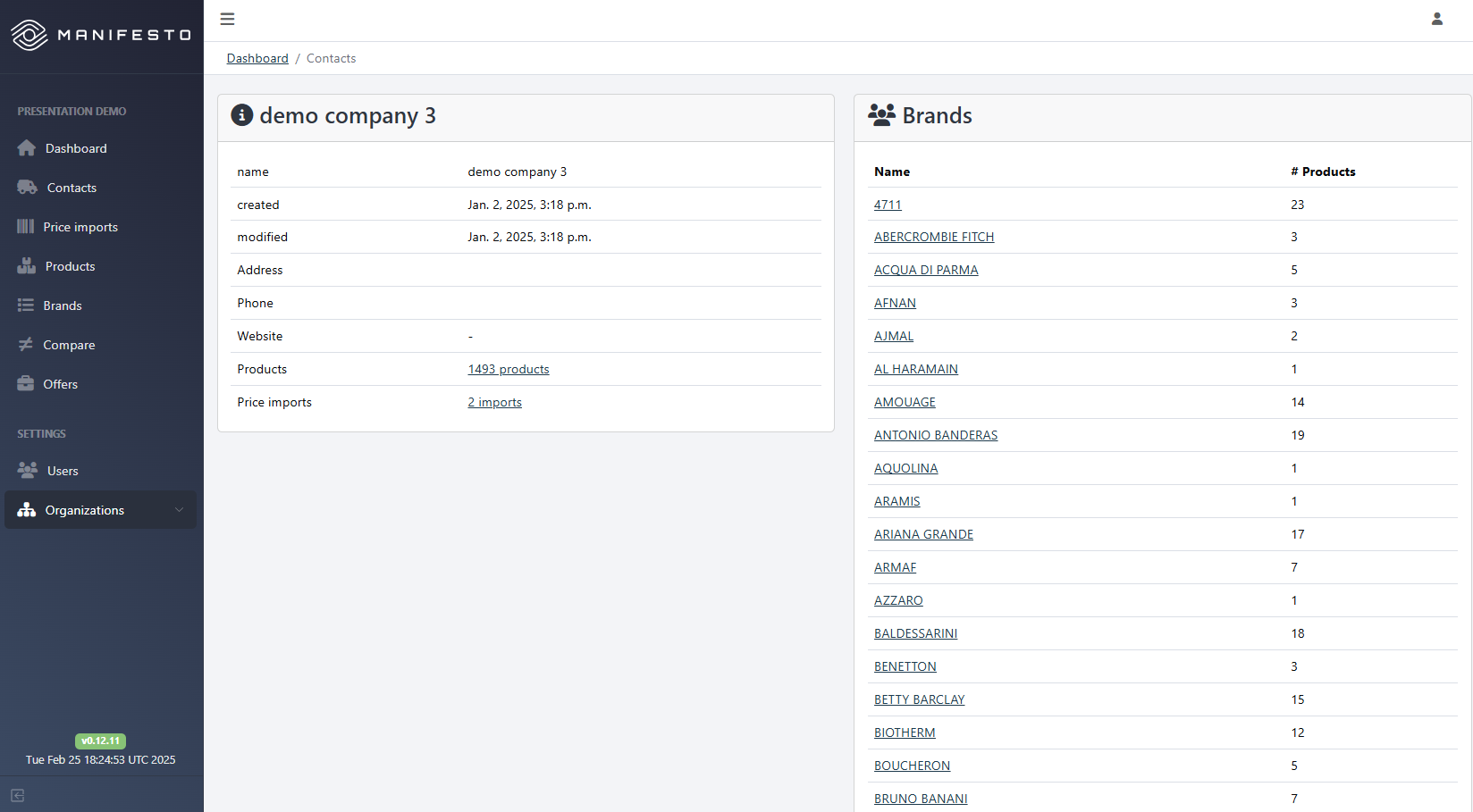Open the AQUOLINA brand link
1473x812 pixels.
click(906, 468)
